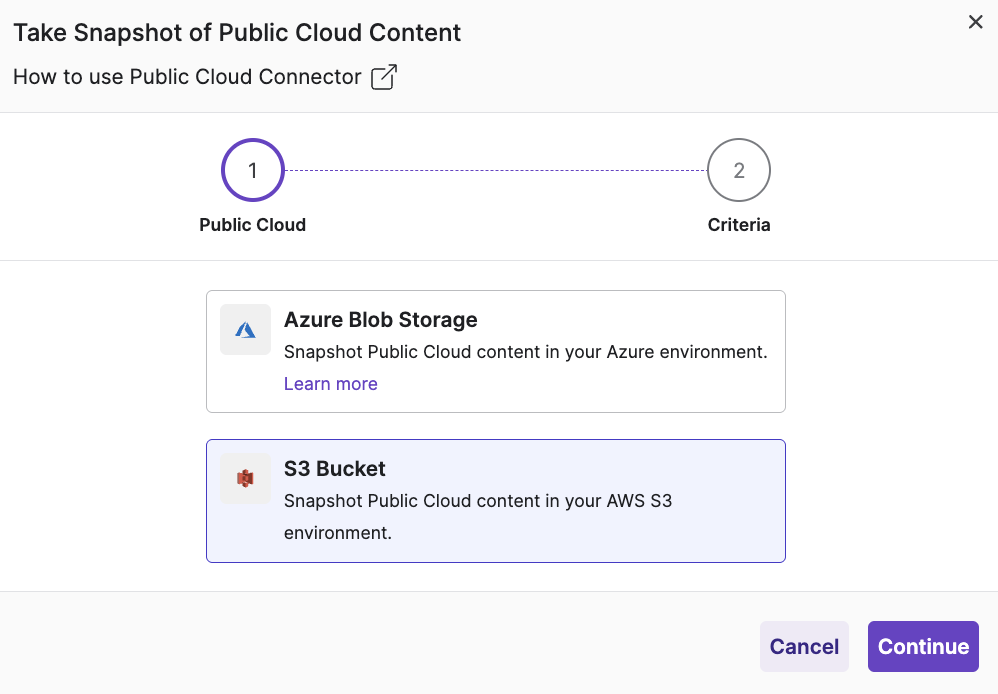The image size is (998, 694).
Task: Select the Azure Blob Storage card heading
Action: tap(381, 320)
